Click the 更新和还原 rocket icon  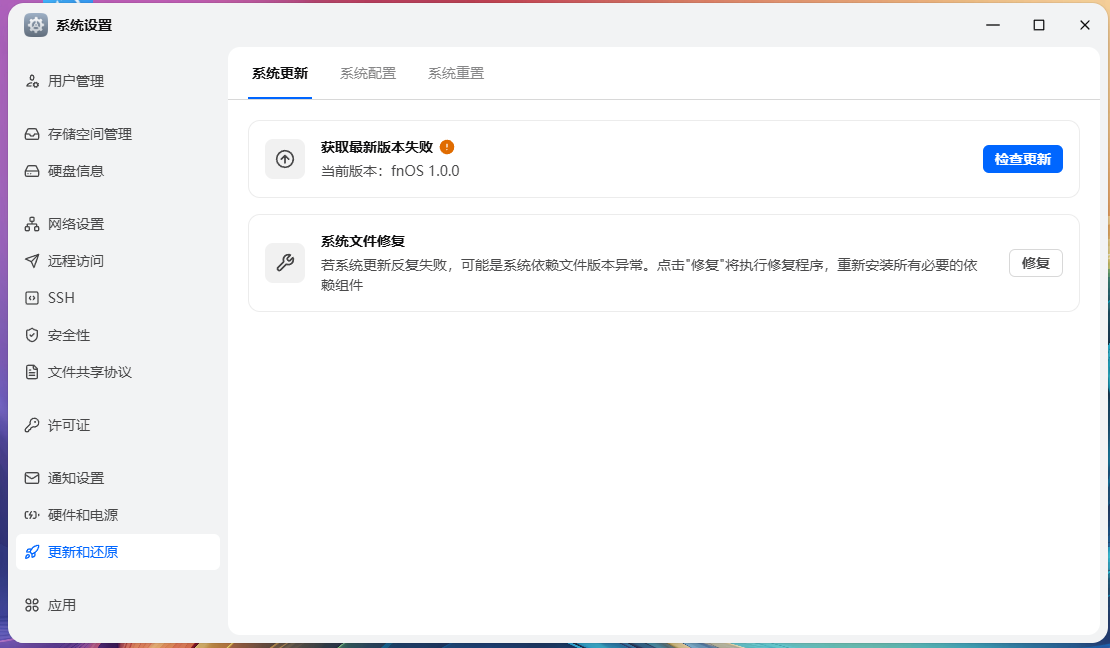(x=32, y=552)
